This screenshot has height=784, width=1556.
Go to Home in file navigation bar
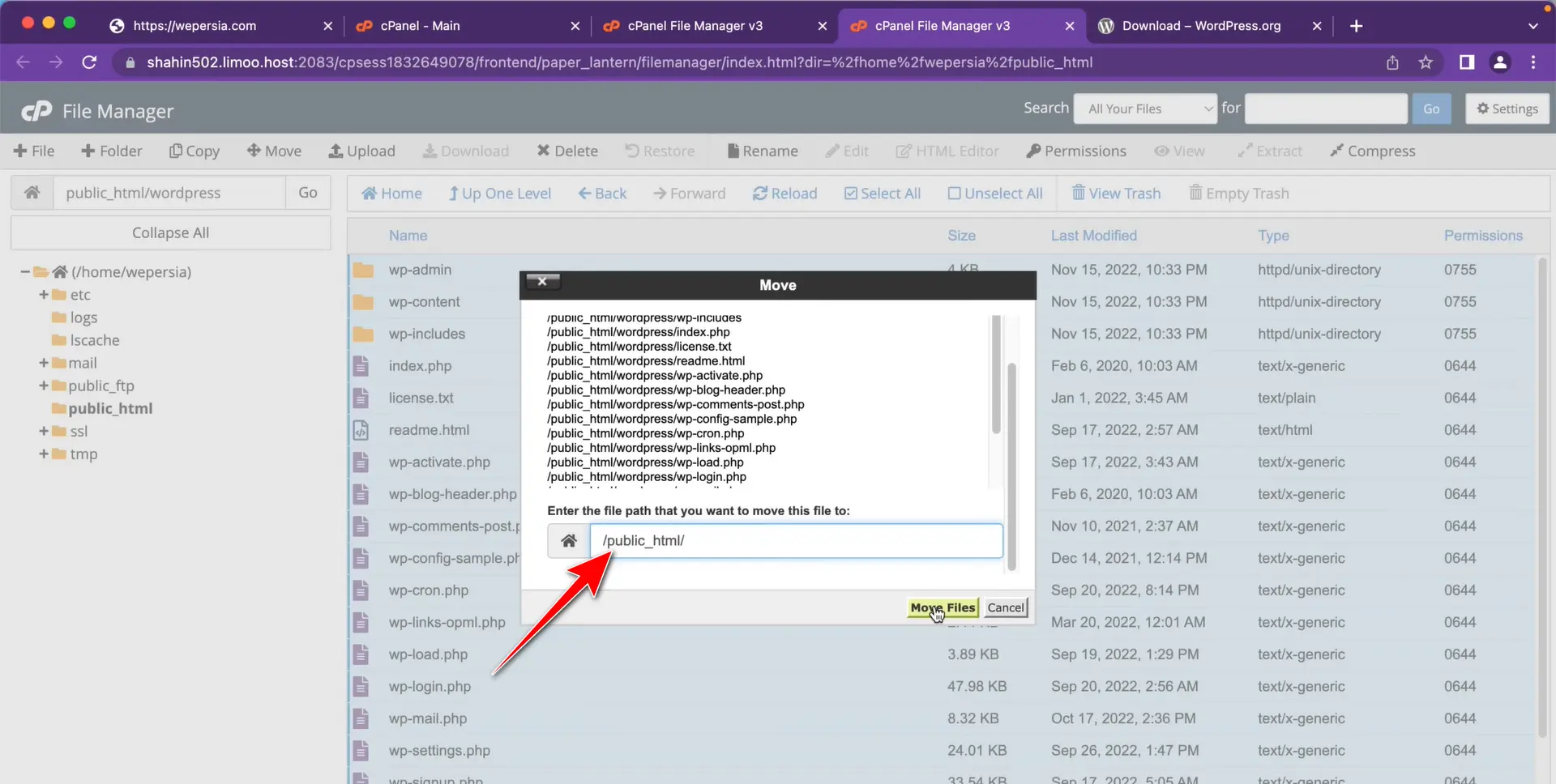click(x=391, y=193)
